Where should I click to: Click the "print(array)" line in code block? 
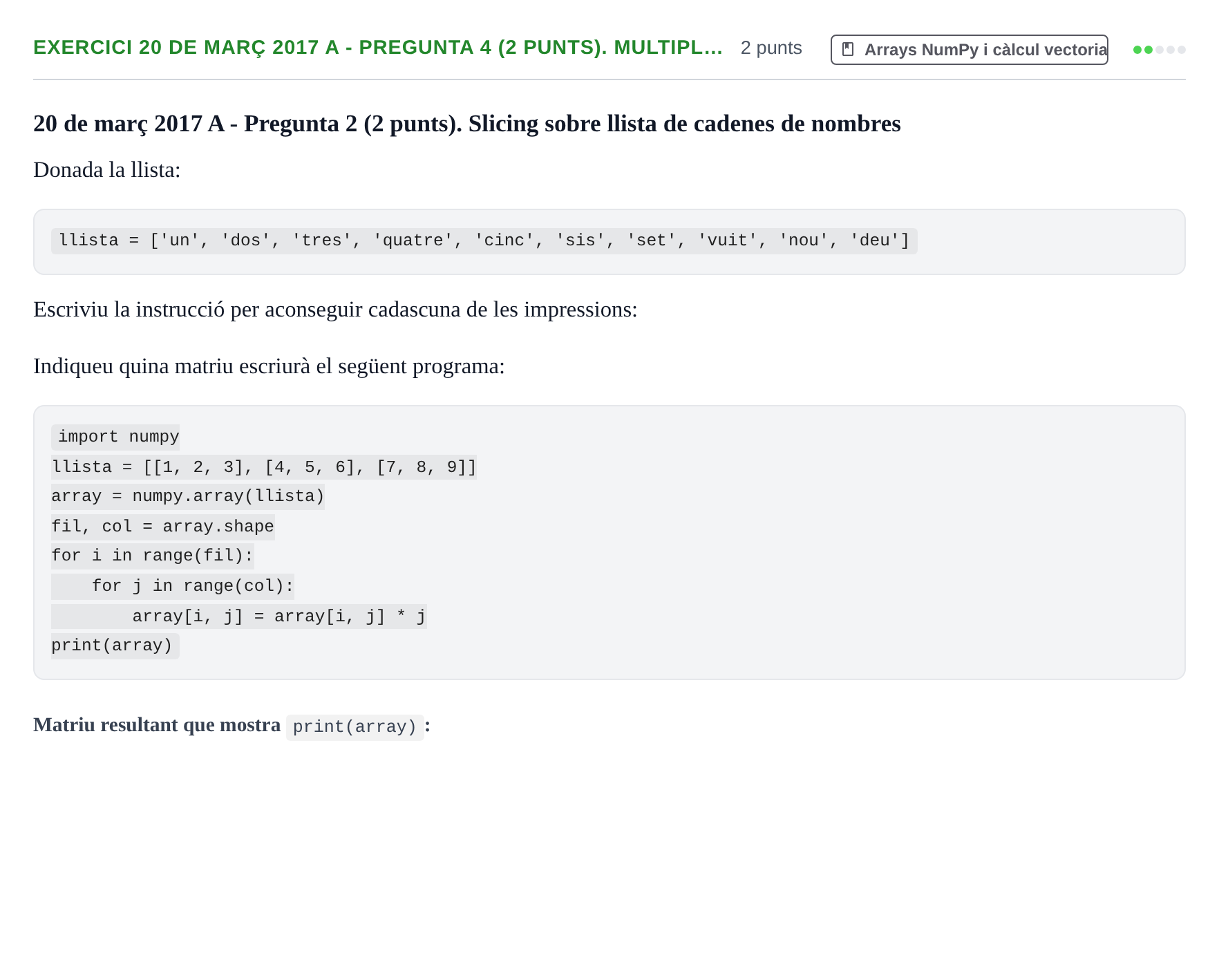pos(115,646)
